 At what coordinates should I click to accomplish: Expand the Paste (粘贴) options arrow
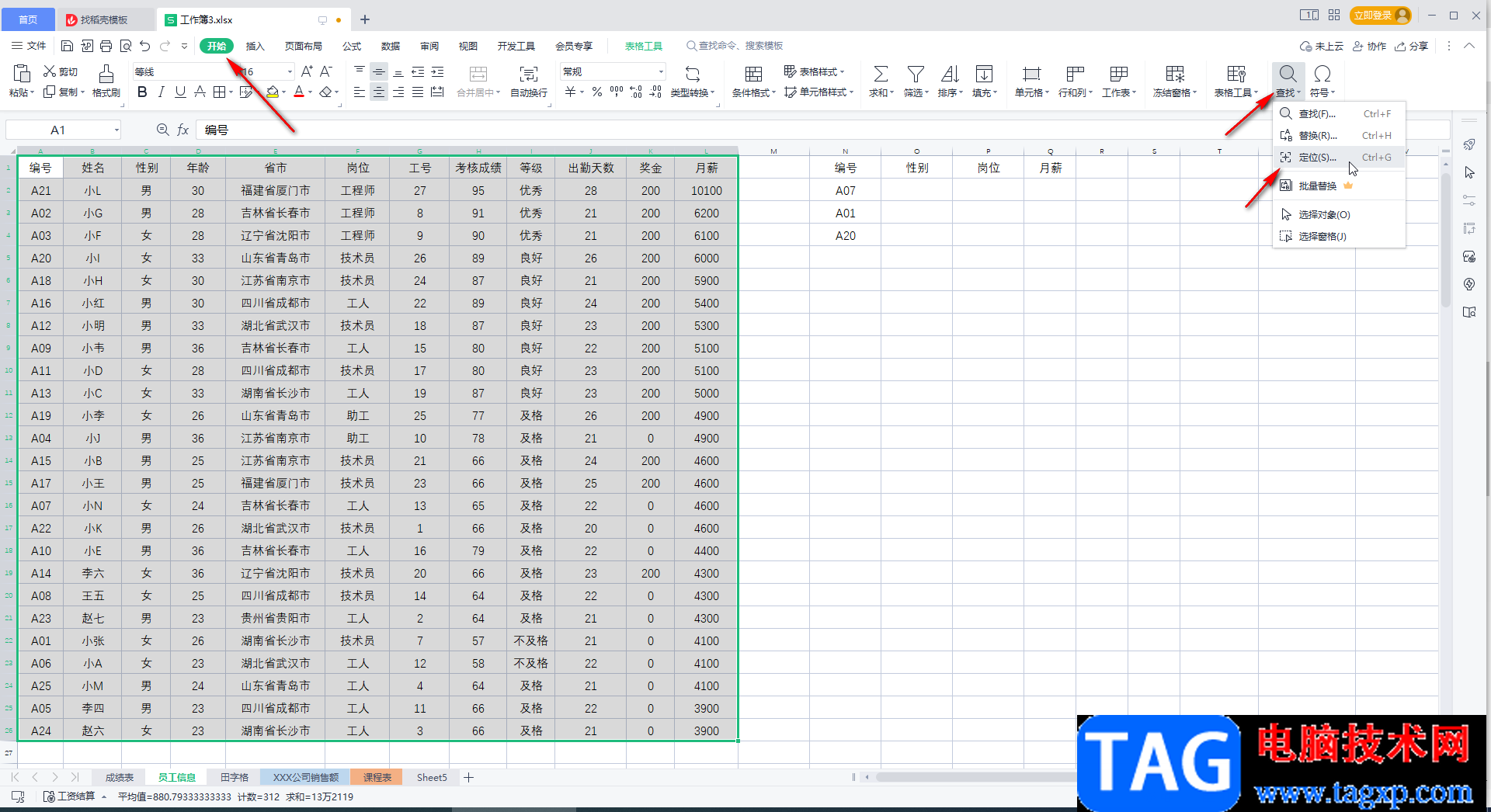(32, 93)
